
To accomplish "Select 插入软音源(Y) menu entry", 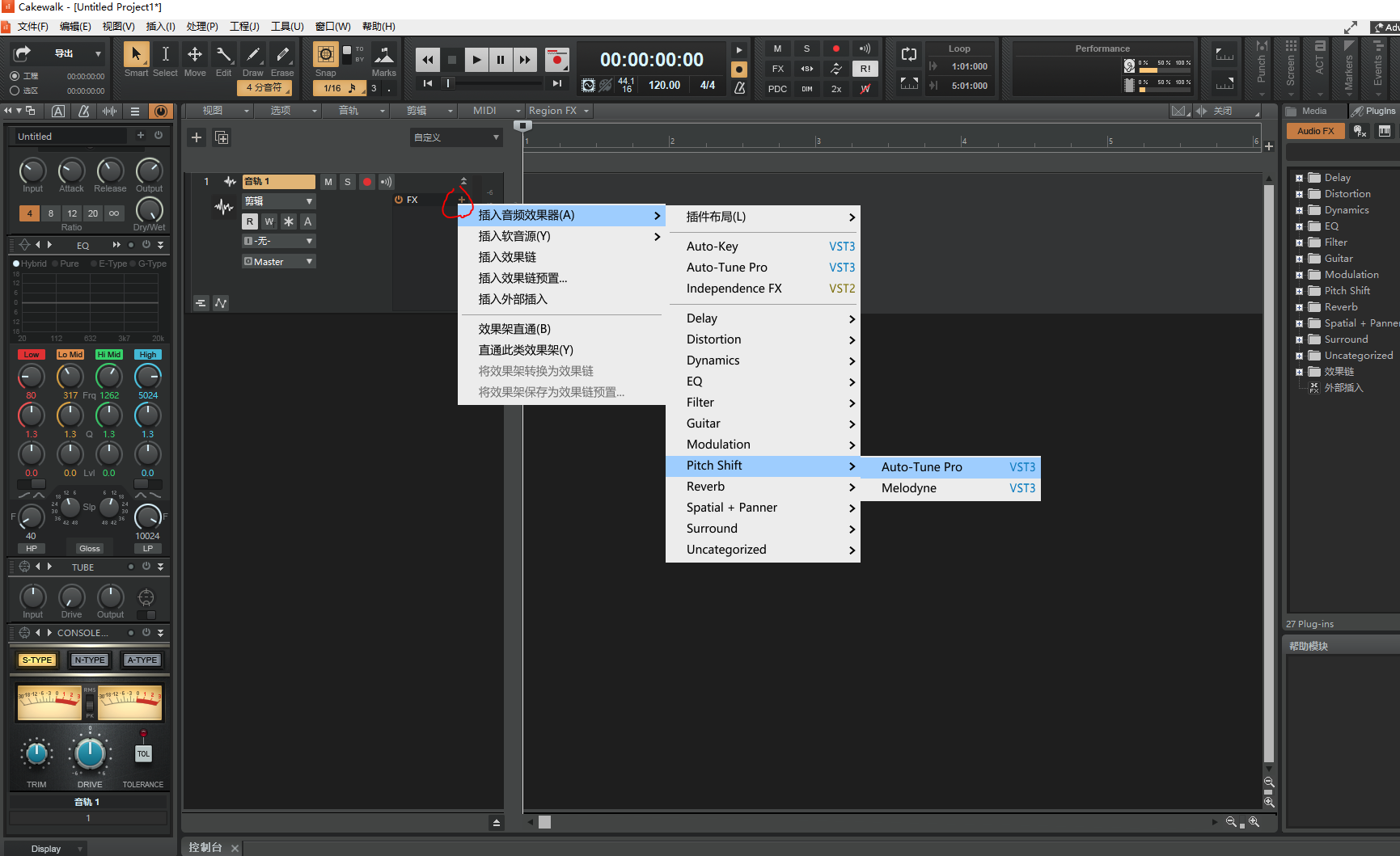I will point(561,236).
